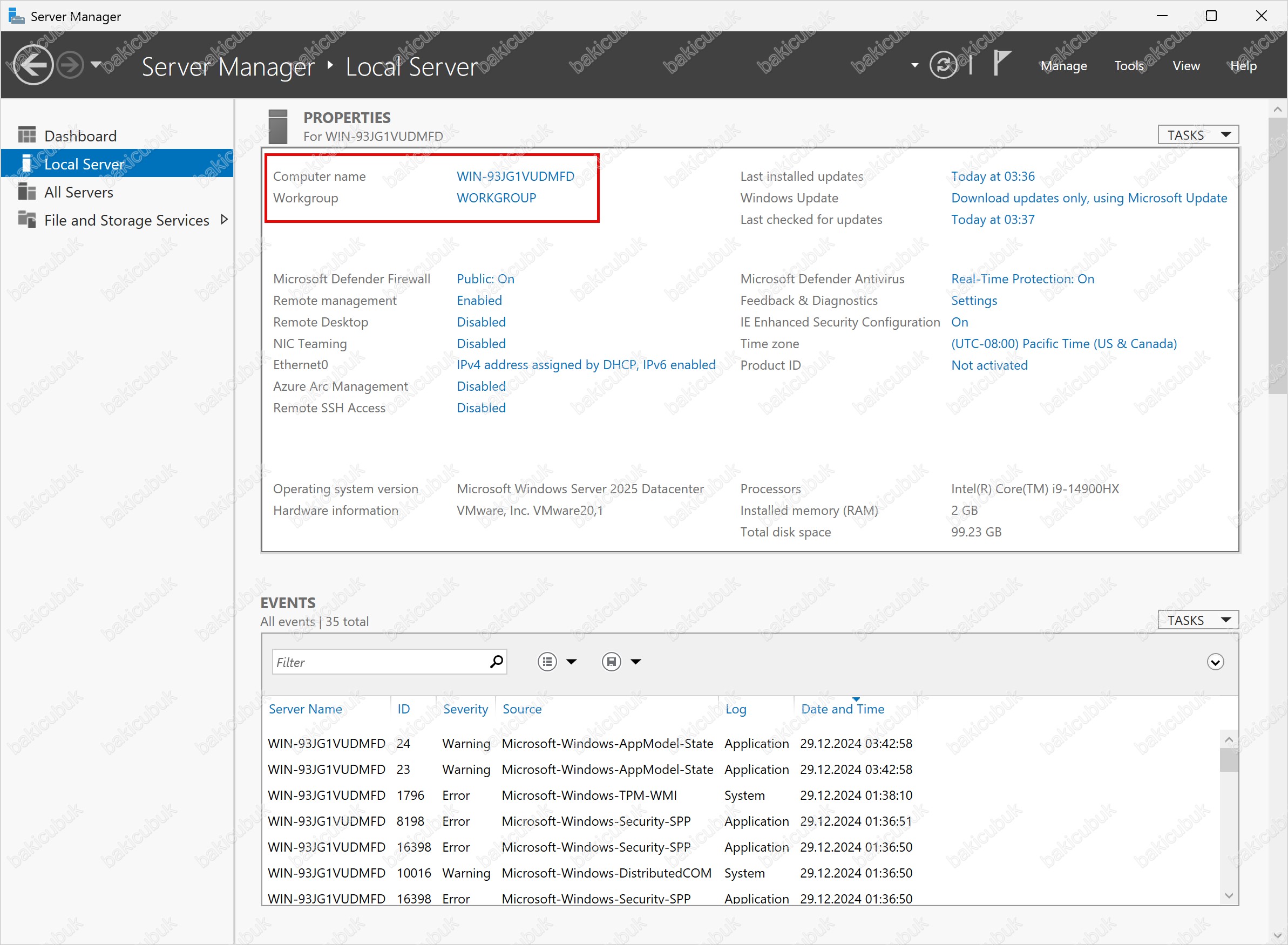
Task: Expand events filter with chevron circle
Action: tap(1215, 662)
